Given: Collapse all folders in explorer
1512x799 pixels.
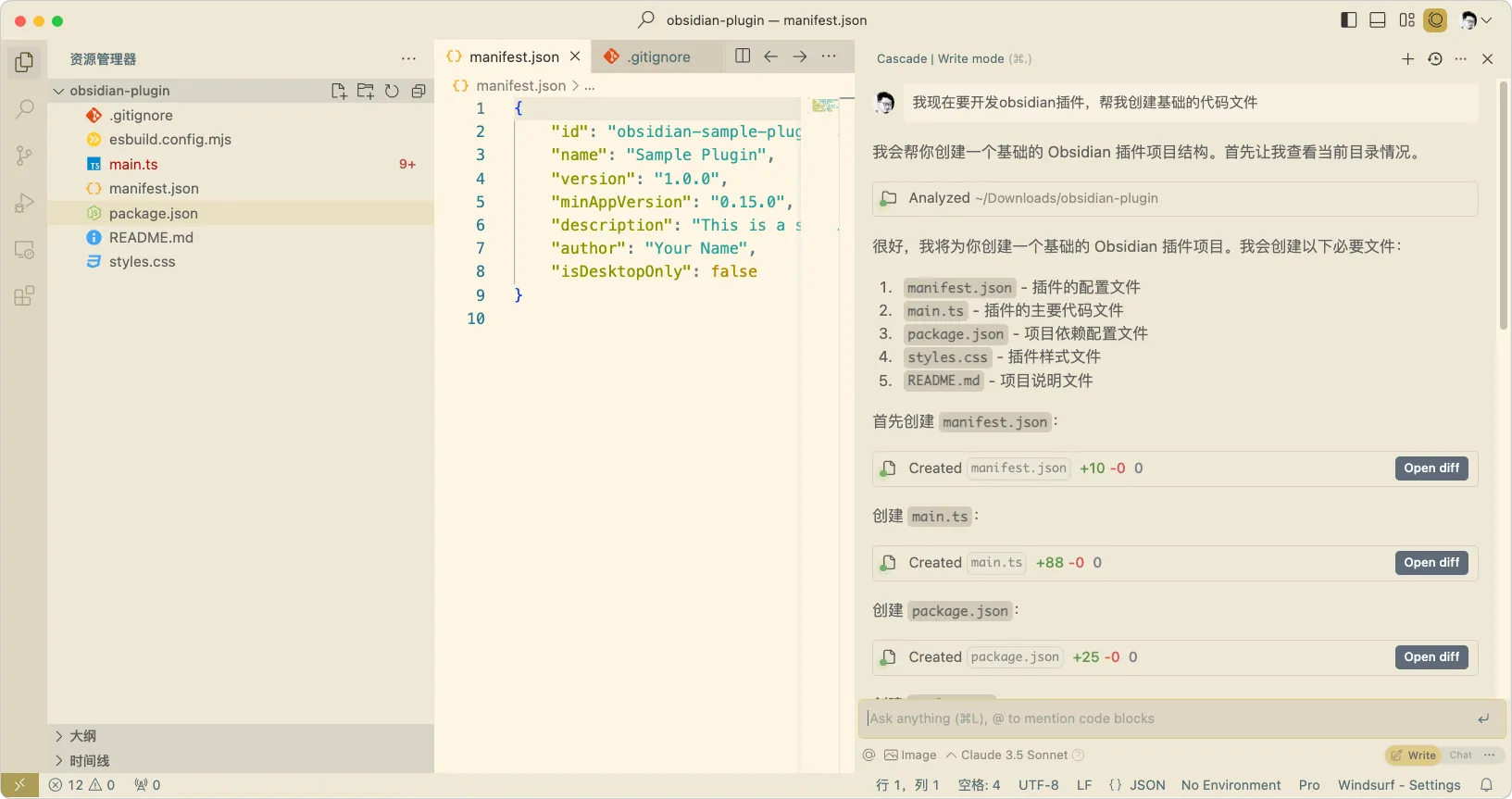Looking at the screenshot, I should pyautogui.click(x=419, y=91).
